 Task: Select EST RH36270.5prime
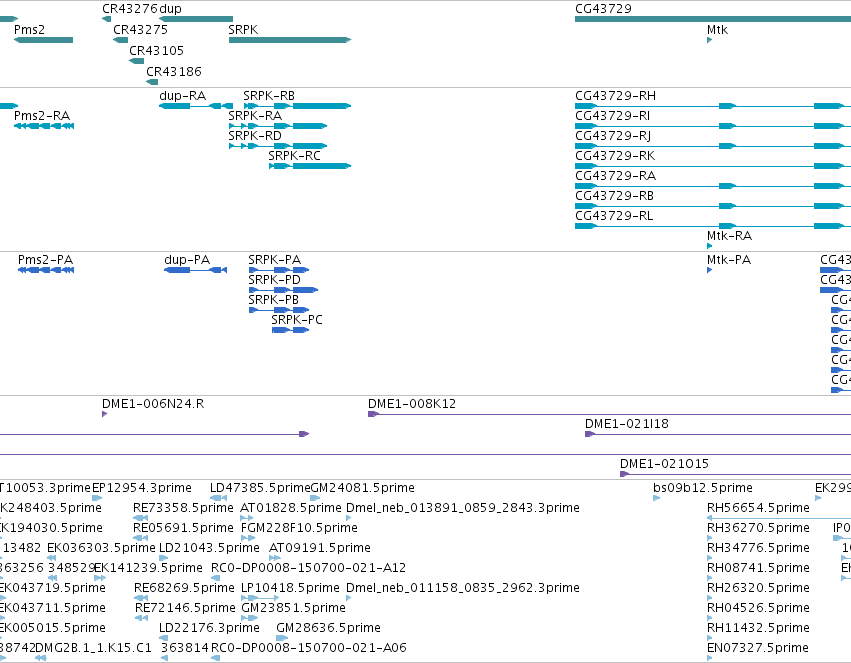(x=709, y=538)
